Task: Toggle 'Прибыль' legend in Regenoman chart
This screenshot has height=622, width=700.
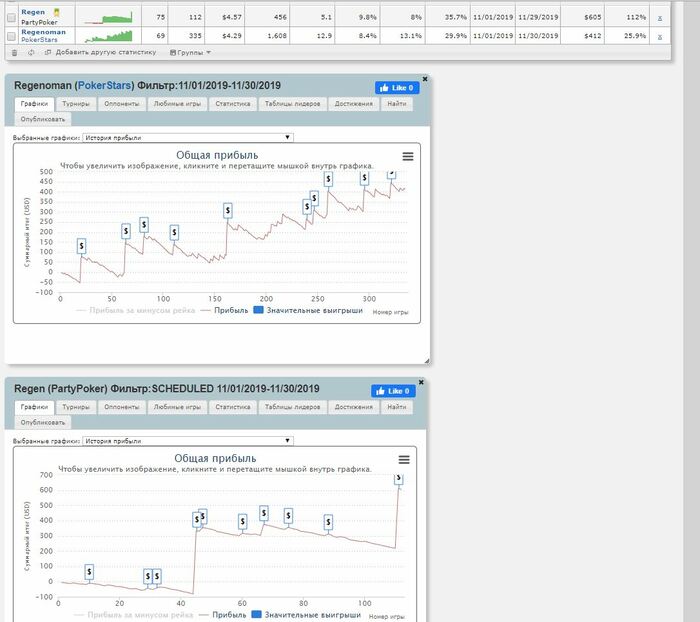Action: (225, 310)
